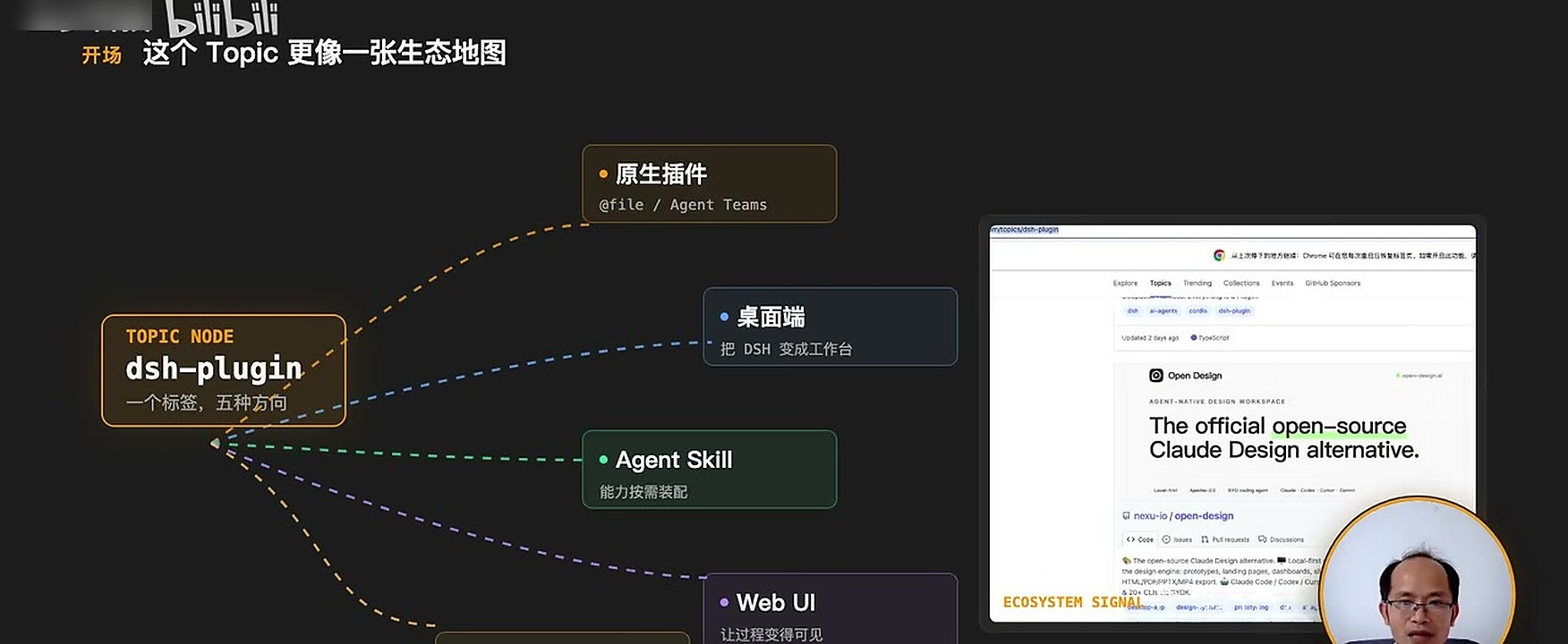
Task: Open the Explore tab in the browser screenshot
Action: click(x=1125, y=283)
